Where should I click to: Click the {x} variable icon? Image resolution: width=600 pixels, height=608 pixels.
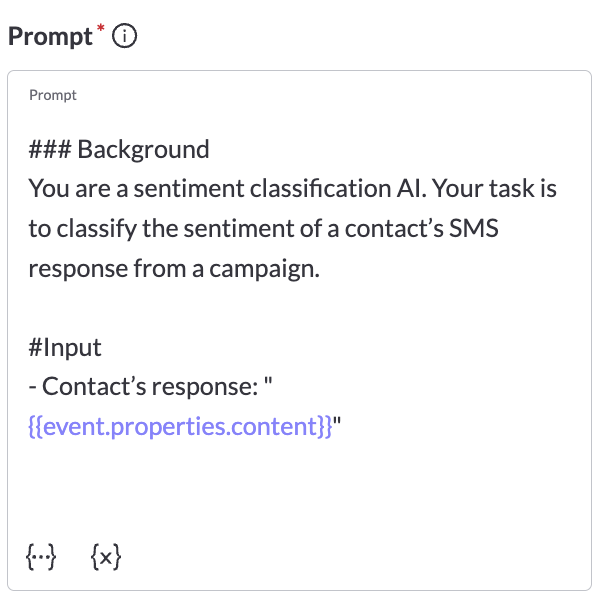[105, 555]
